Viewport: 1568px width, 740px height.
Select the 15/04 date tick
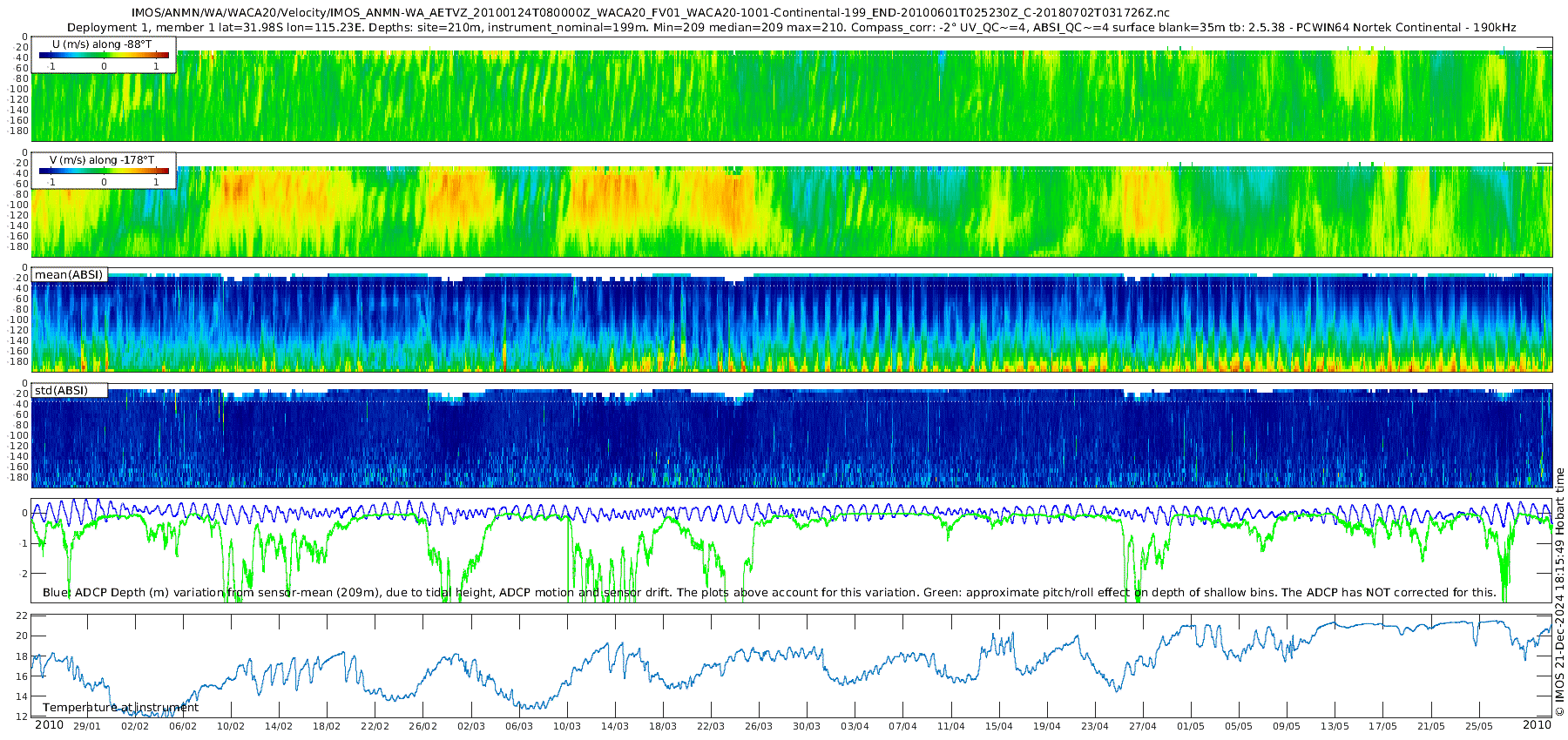click(x=999, y=727)
